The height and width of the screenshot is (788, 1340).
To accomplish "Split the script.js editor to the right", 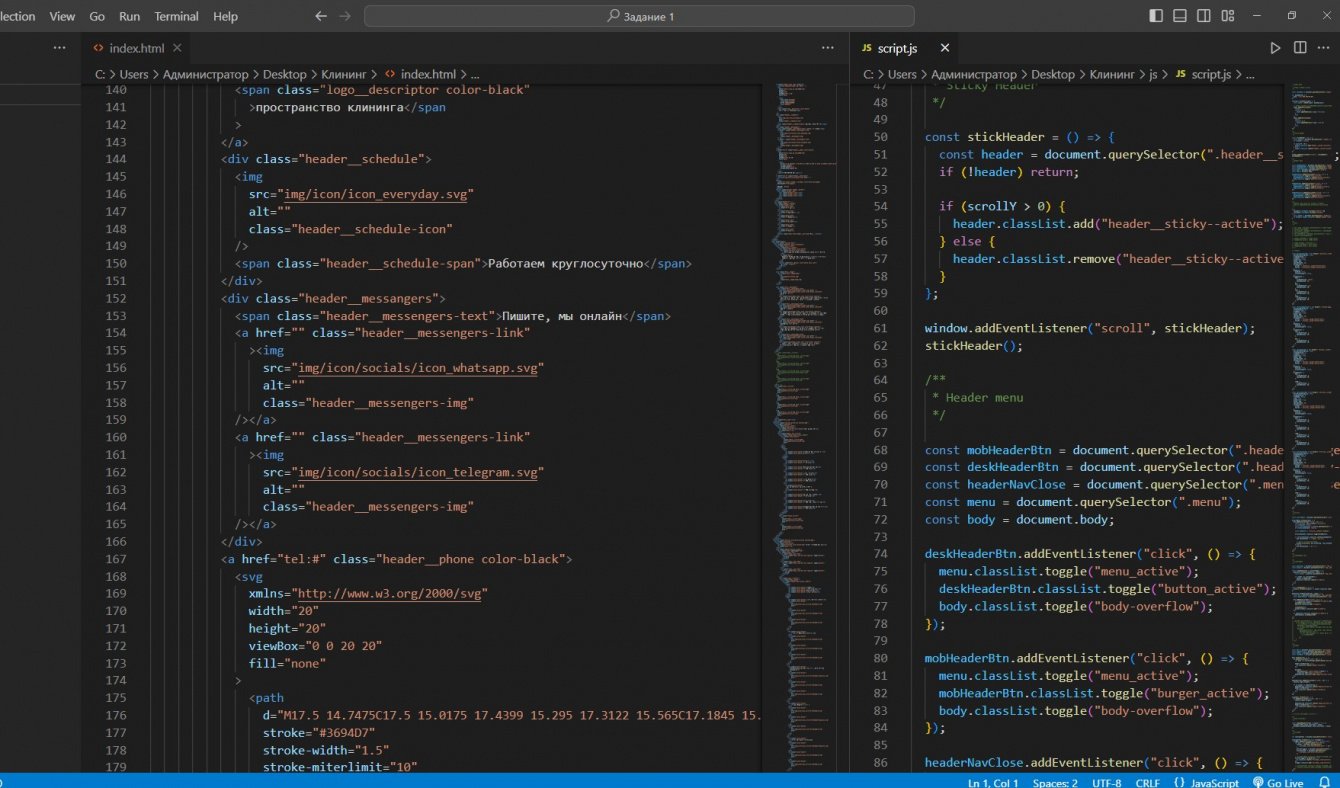I will 1300,48.
